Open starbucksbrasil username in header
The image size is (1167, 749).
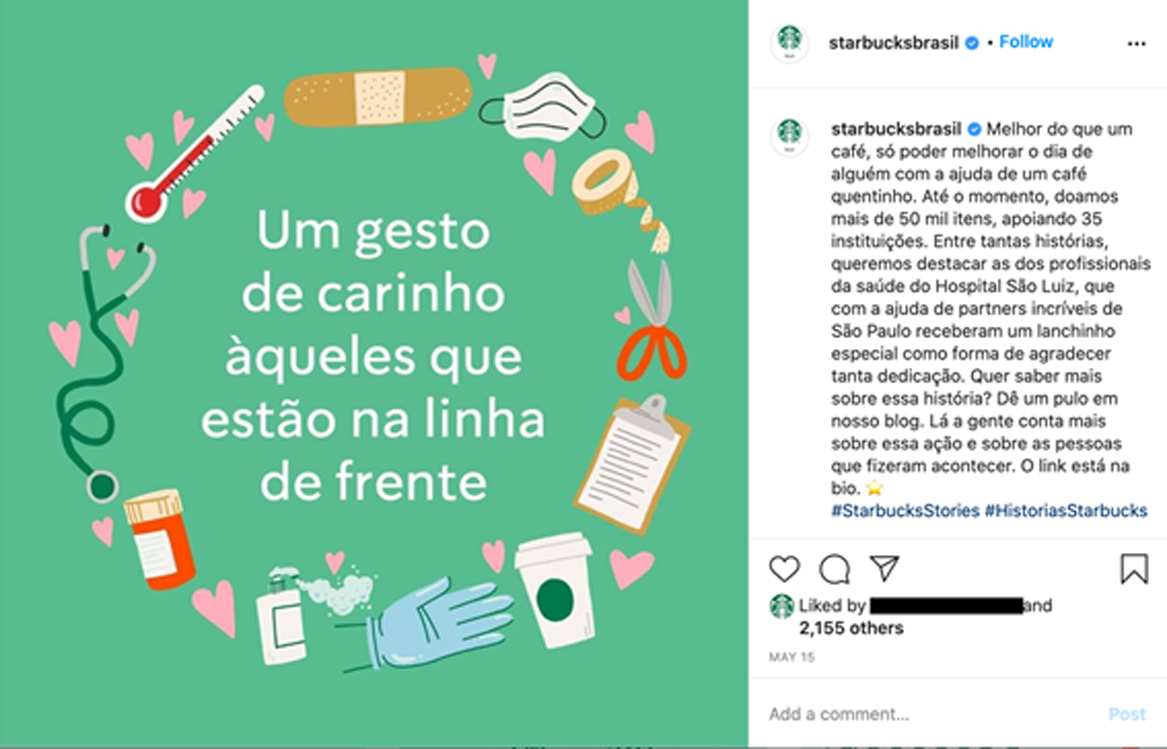[x=893, y=42]
